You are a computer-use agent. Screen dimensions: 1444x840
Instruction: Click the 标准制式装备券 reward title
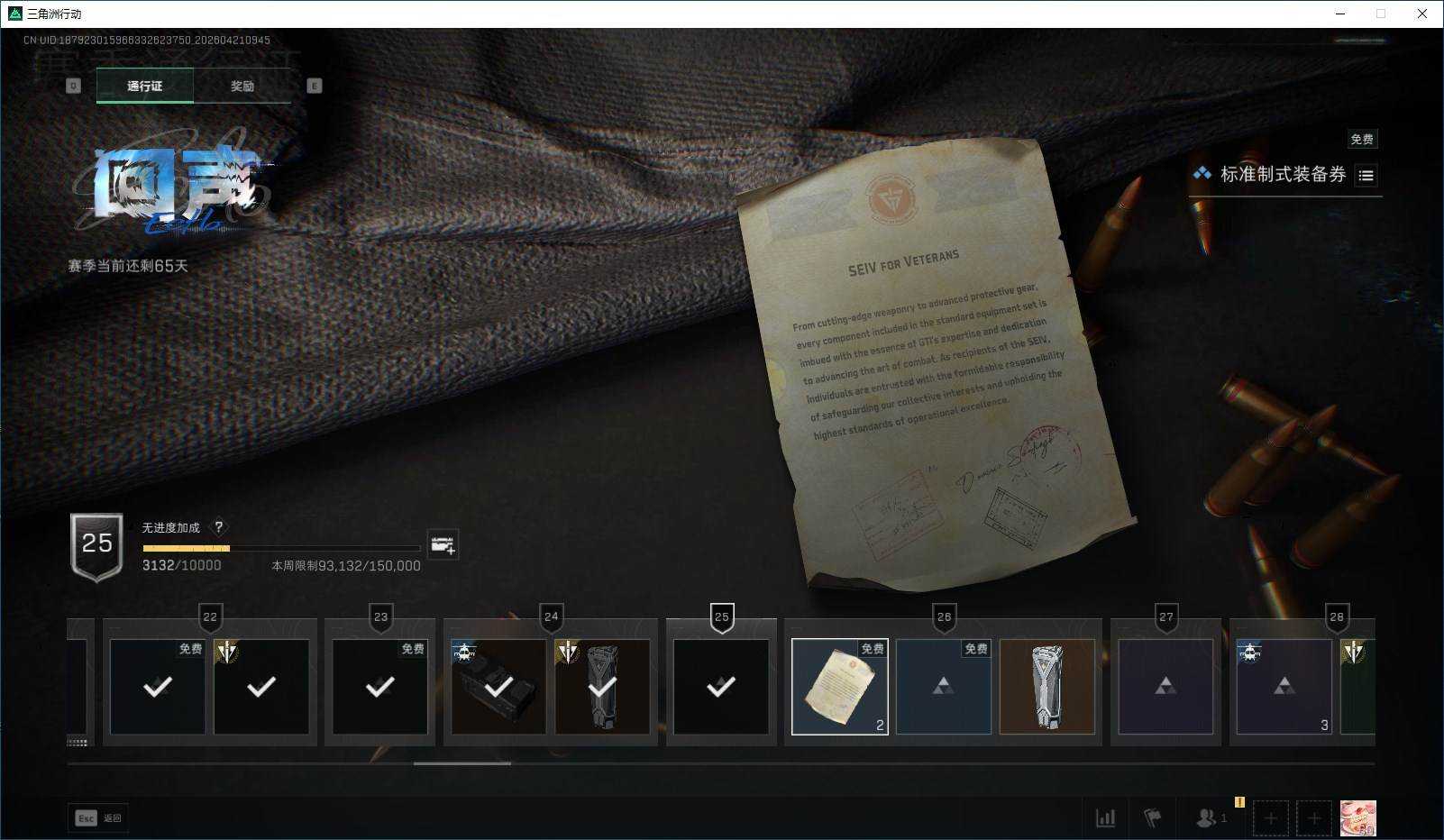click(1283, 175)
